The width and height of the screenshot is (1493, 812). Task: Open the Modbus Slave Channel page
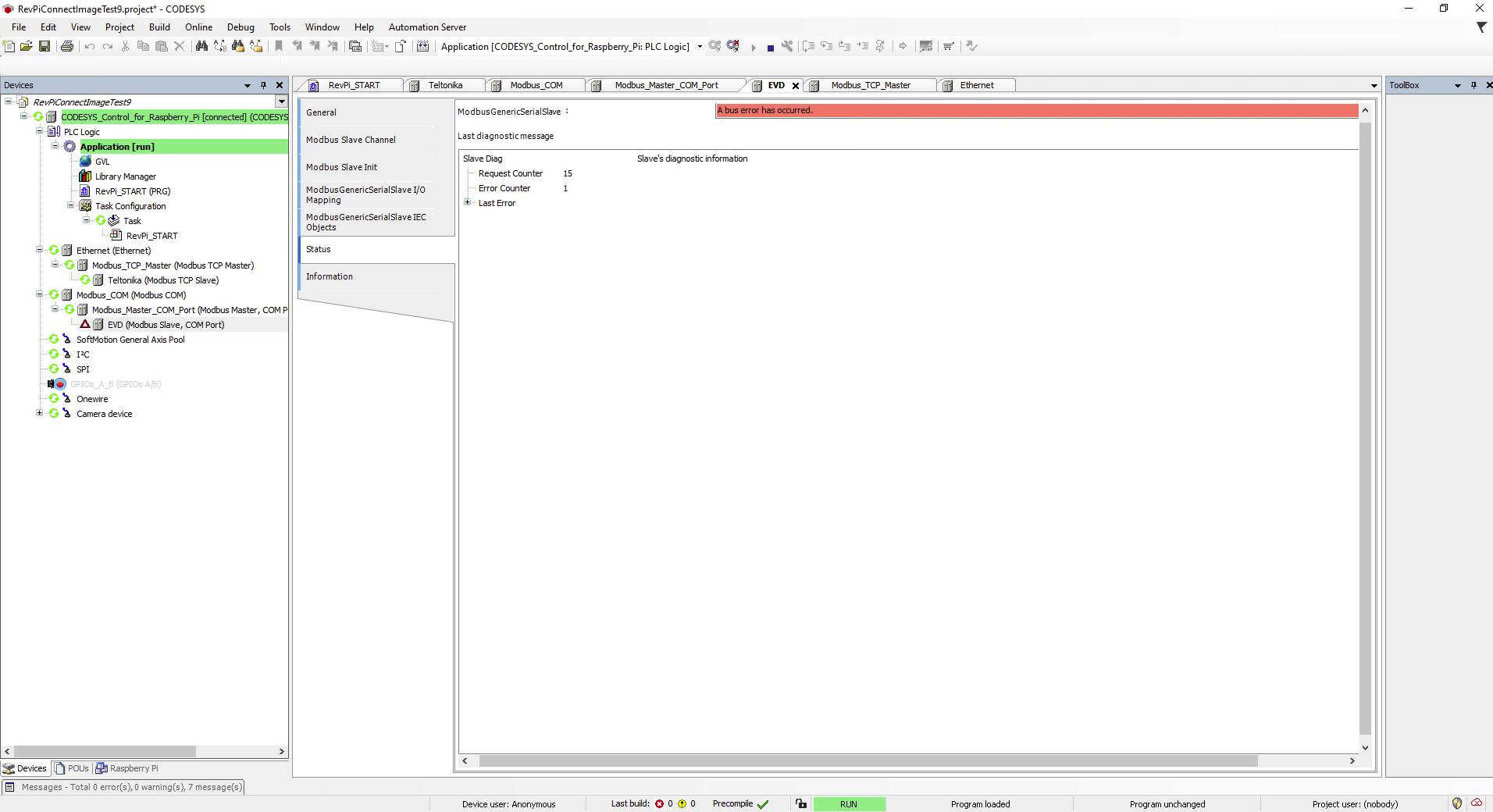(351, 140)
